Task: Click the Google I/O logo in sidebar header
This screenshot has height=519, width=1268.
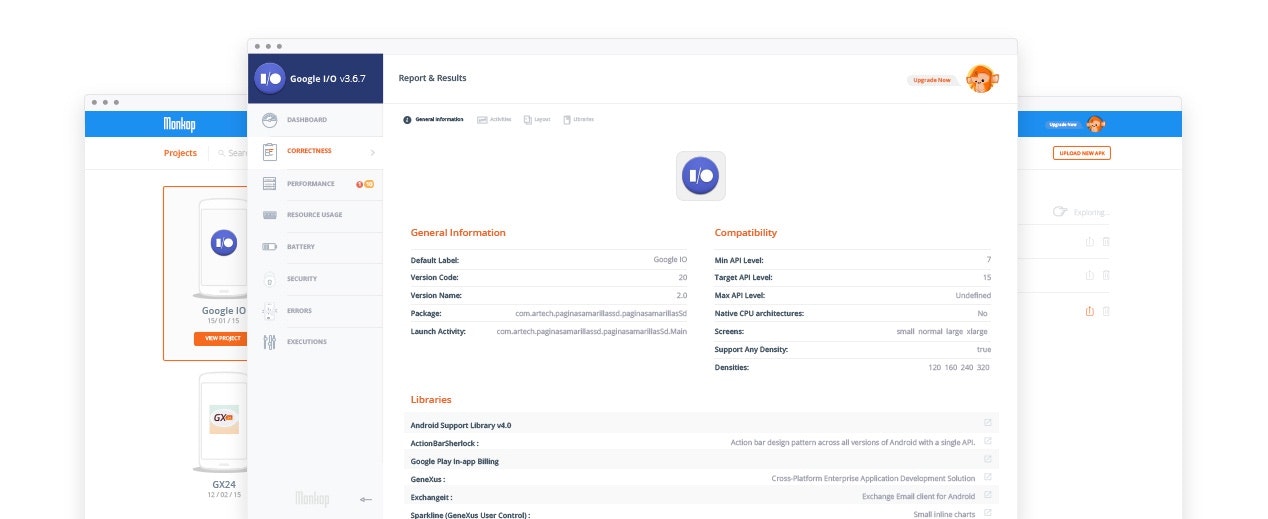Action: pos(270,78)
